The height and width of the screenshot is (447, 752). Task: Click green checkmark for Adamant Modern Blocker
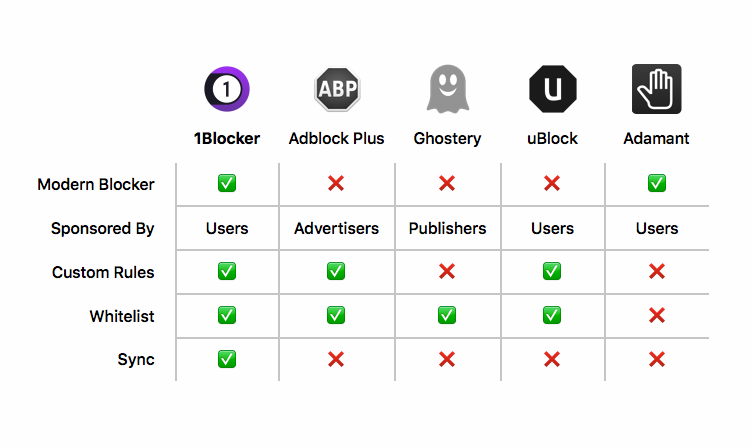657,183
